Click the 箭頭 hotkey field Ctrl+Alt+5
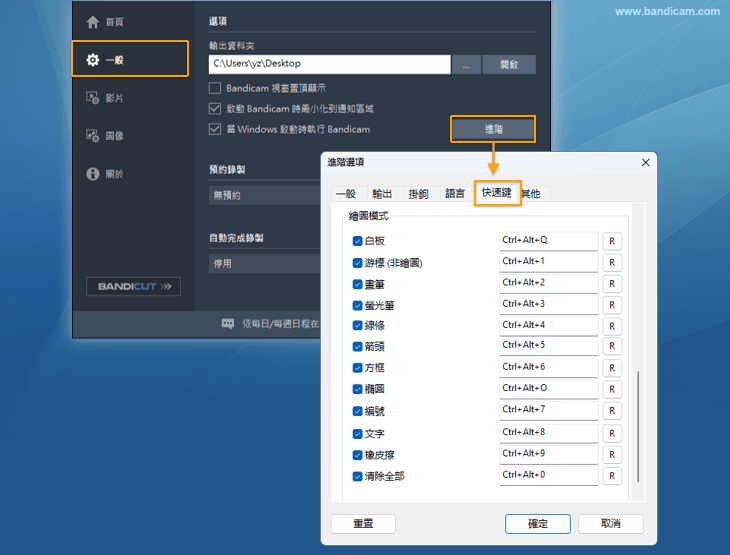Screen dimensions: 730x555 tap(548, 346)
